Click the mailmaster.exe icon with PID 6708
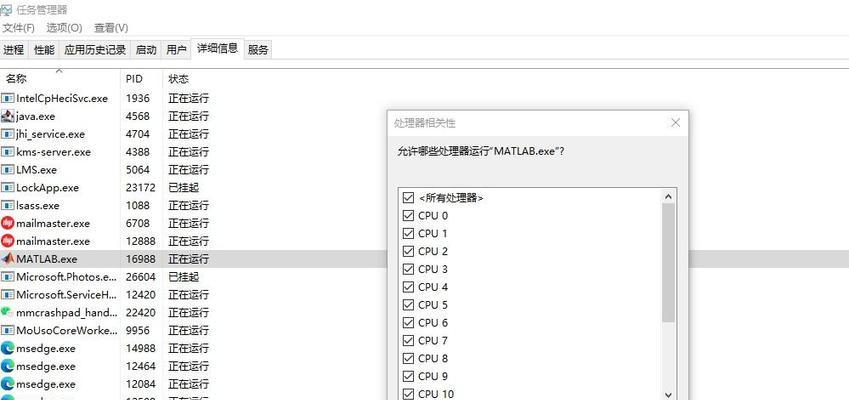The width and height of the screenshot is (849, 400). coord(8,224)
